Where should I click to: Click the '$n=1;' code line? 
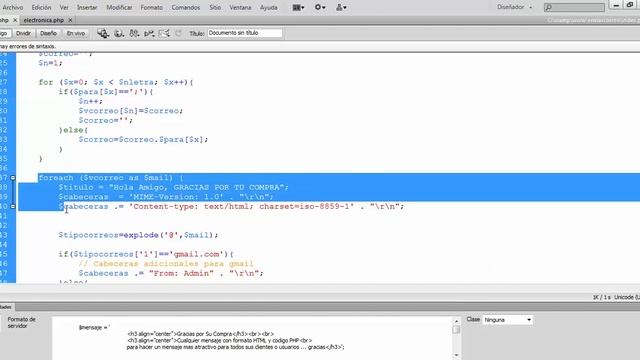(51, 63)
